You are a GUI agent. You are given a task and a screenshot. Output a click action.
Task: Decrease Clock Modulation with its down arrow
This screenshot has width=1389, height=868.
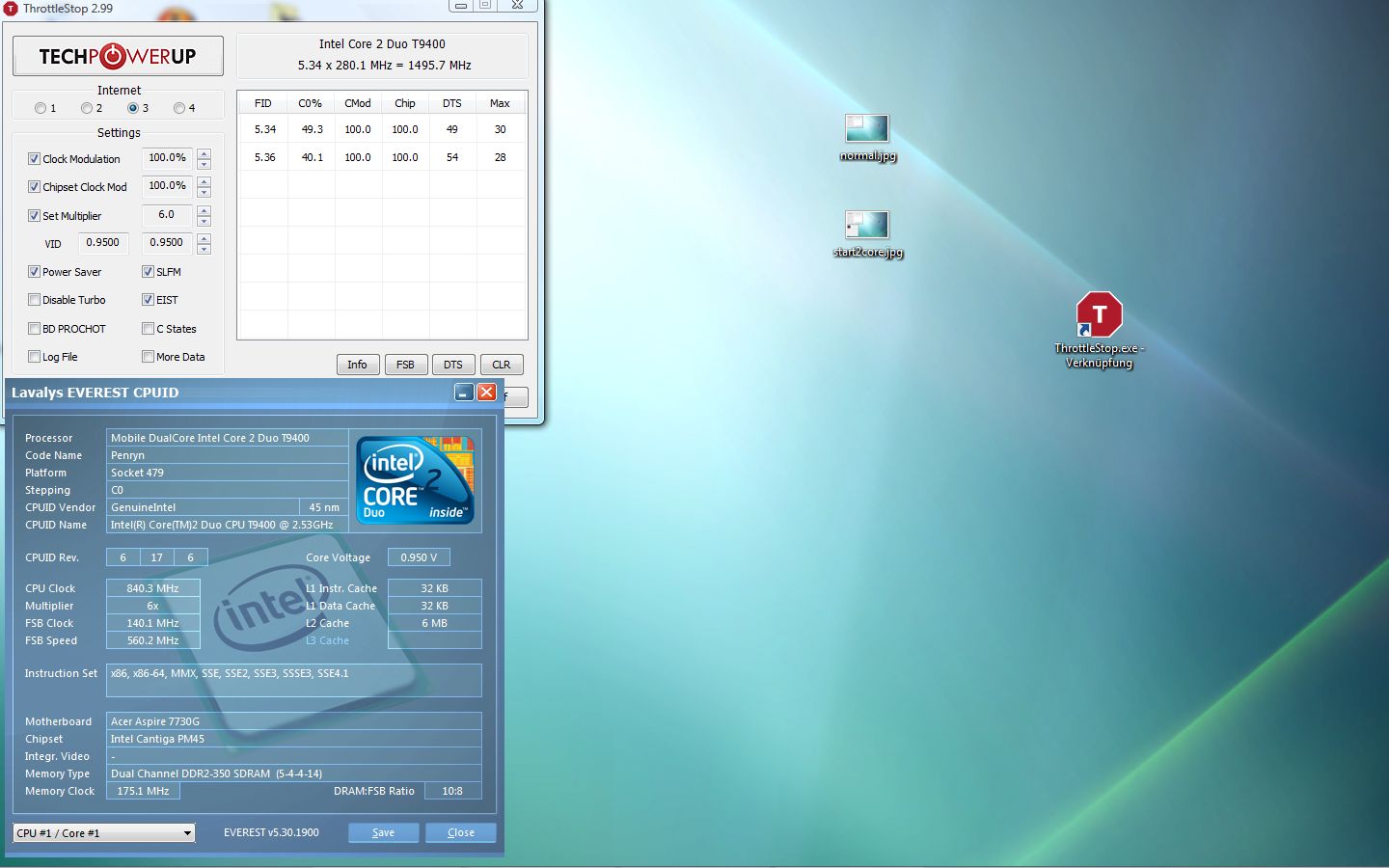[204, 164]
